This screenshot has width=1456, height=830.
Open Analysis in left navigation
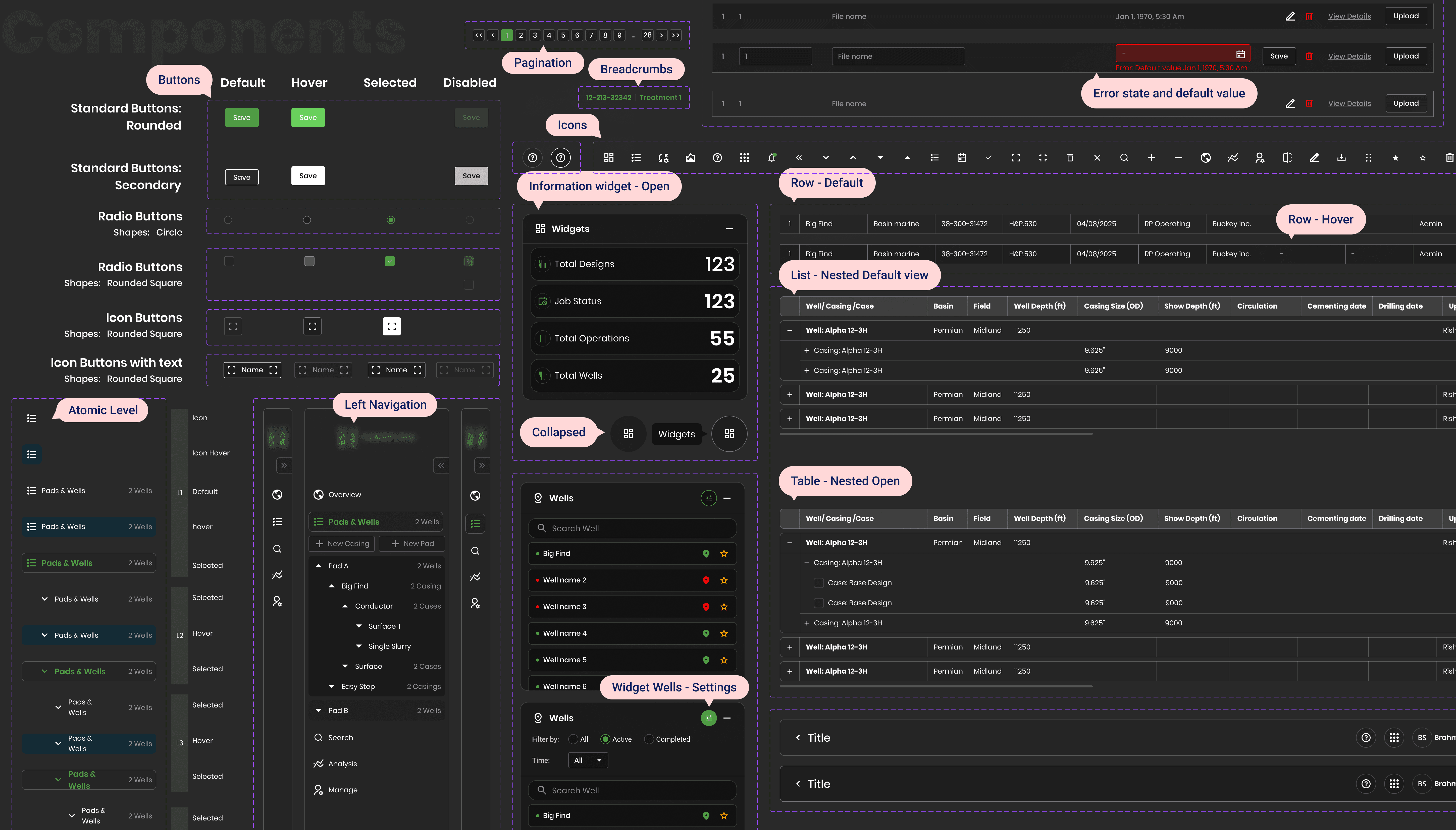[x=342, y=764]
